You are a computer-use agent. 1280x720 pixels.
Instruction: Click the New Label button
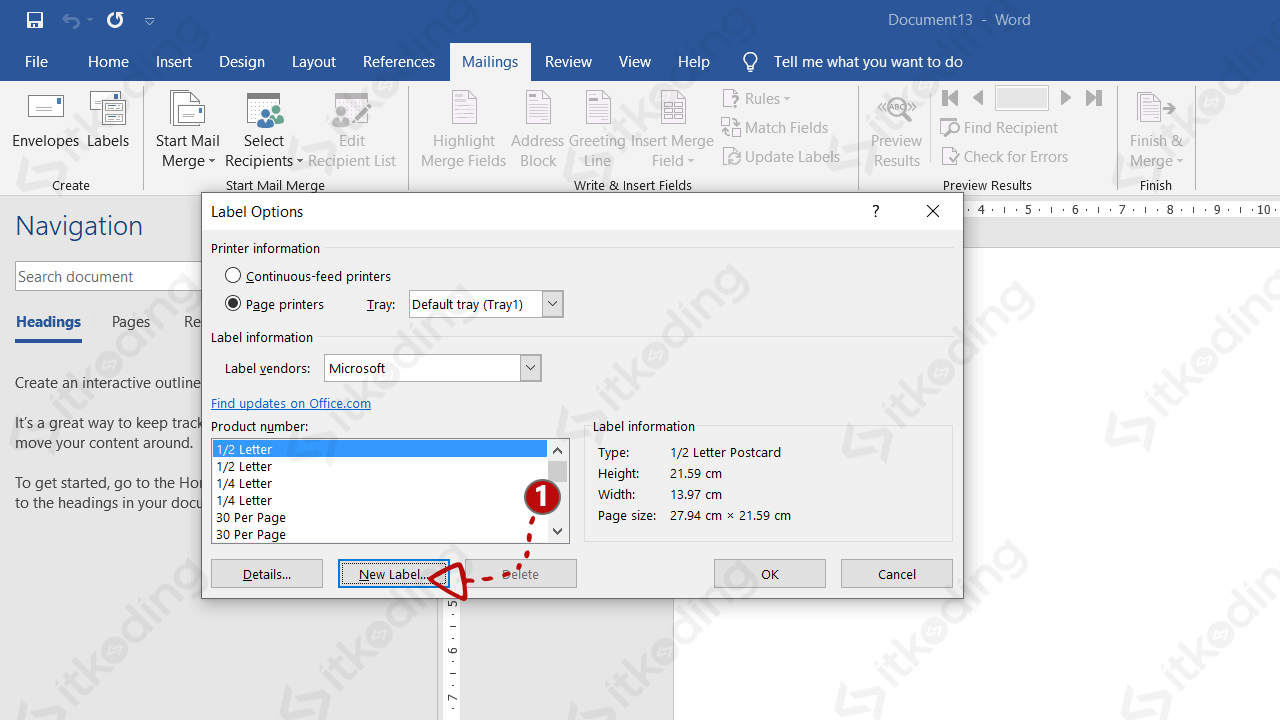click(393, 574)
